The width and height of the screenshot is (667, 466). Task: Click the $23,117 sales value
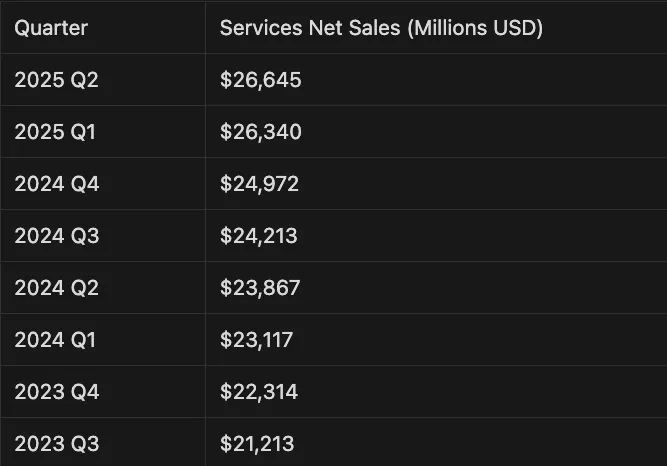[x=257, y=340]
